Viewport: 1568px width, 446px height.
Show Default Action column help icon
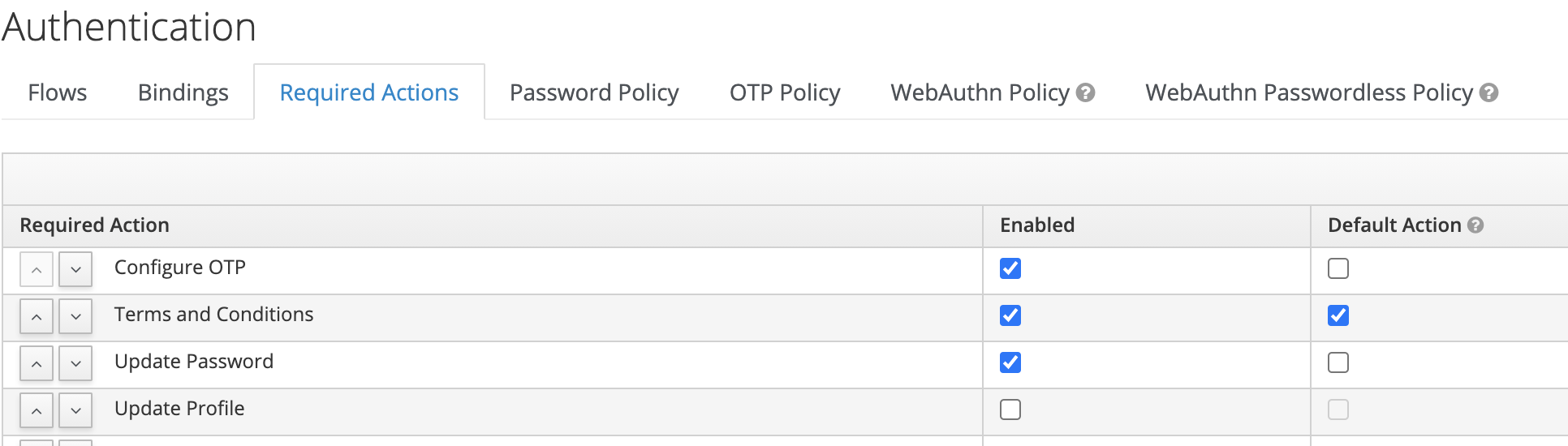tap(1475, 225)
